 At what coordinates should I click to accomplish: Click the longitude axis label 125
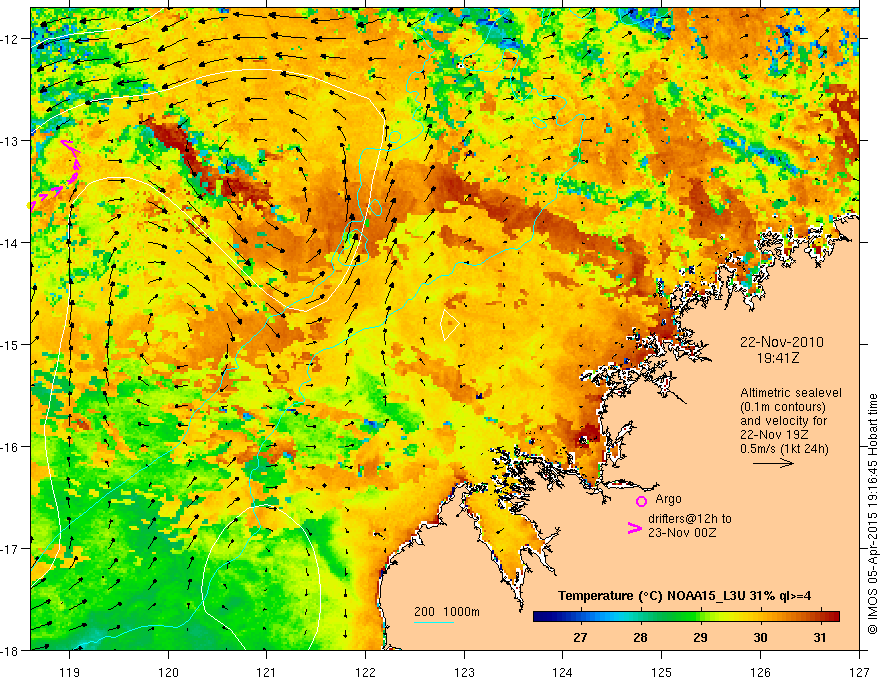tap(662, 672)
